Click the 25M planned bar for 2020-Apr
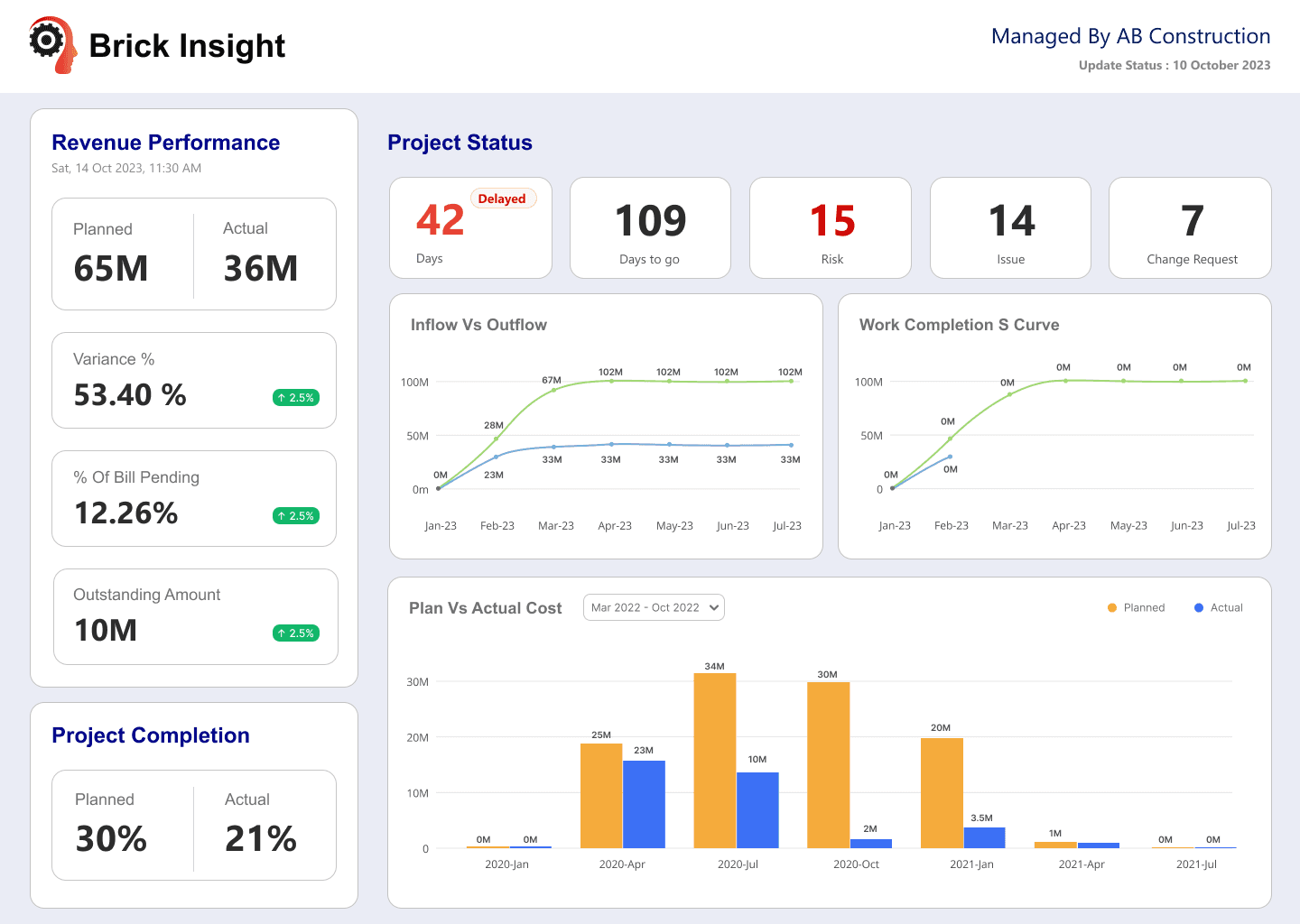This screenshot has height=924, width=1300. 601,796
